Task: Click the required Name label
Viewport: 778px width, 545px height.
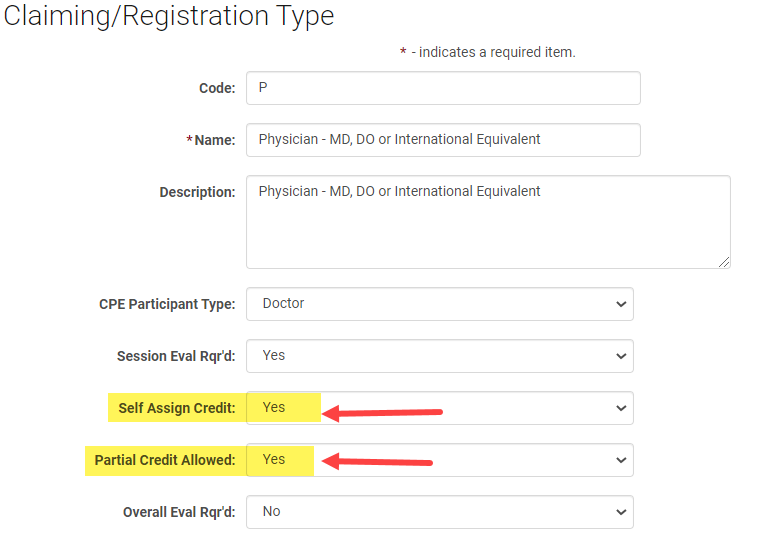Action: (212, 140)
